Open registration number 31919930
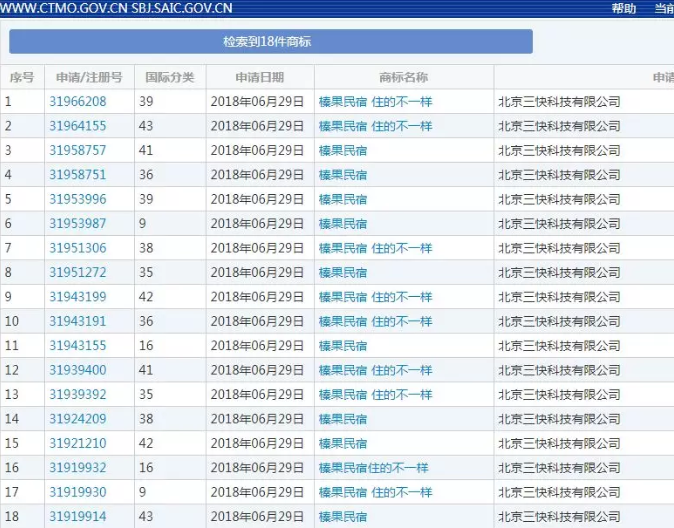Screen dimensions: 674x528 click(77, 492)
